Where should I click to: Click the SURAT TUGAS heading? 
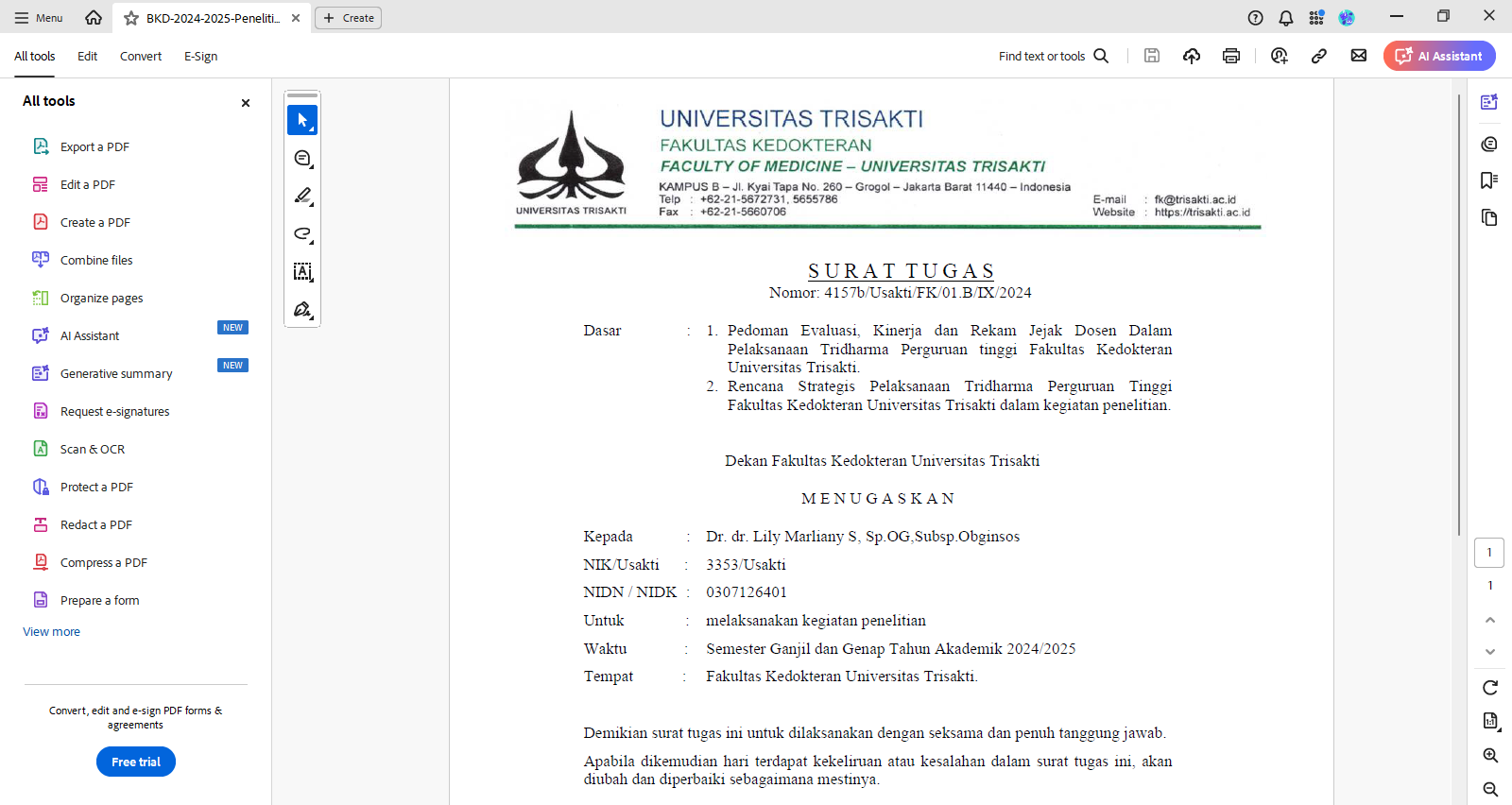pos(902,271)
